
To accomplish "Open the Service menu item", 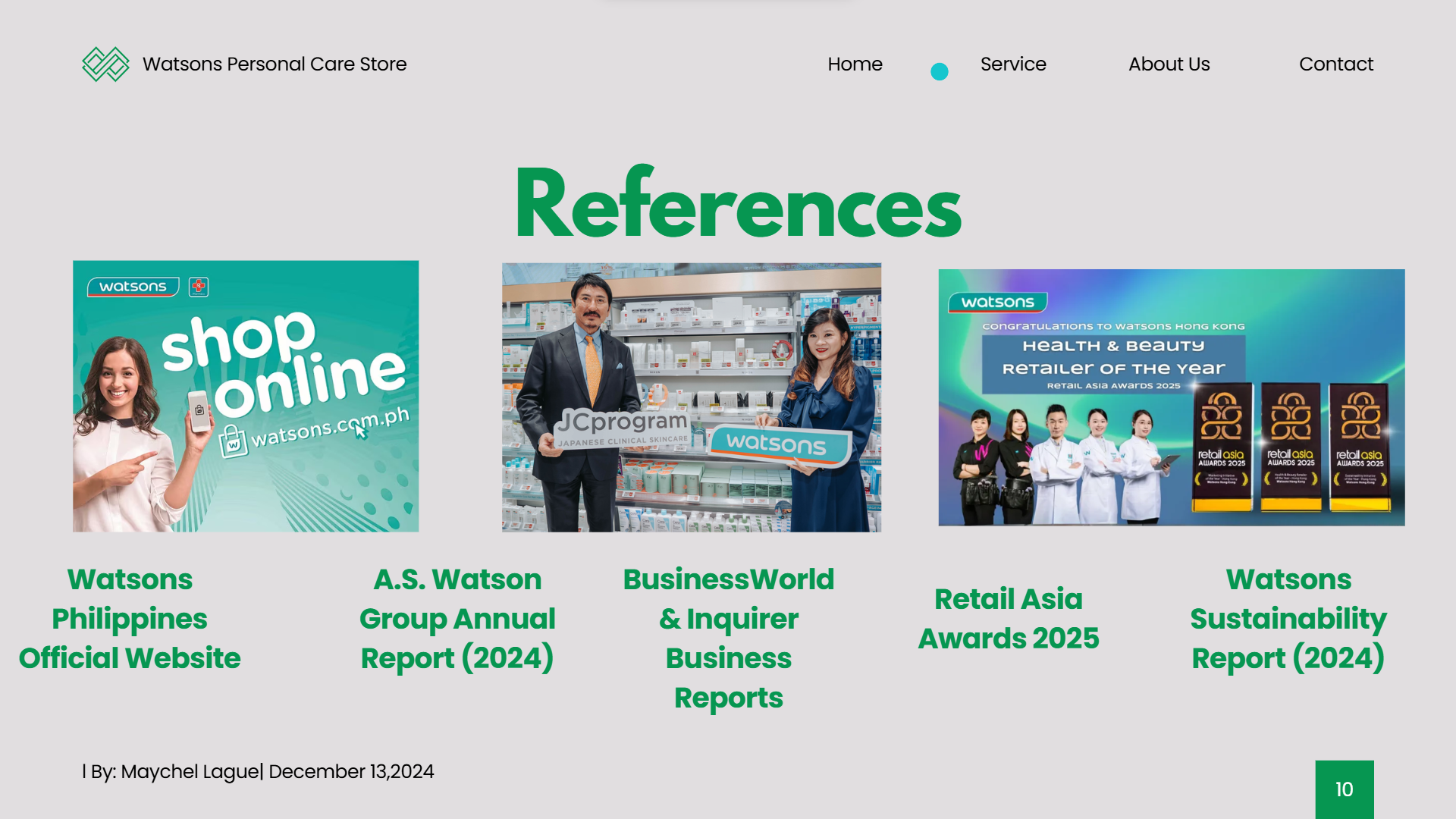I will pyautogui.click(x=1012, y=64).
